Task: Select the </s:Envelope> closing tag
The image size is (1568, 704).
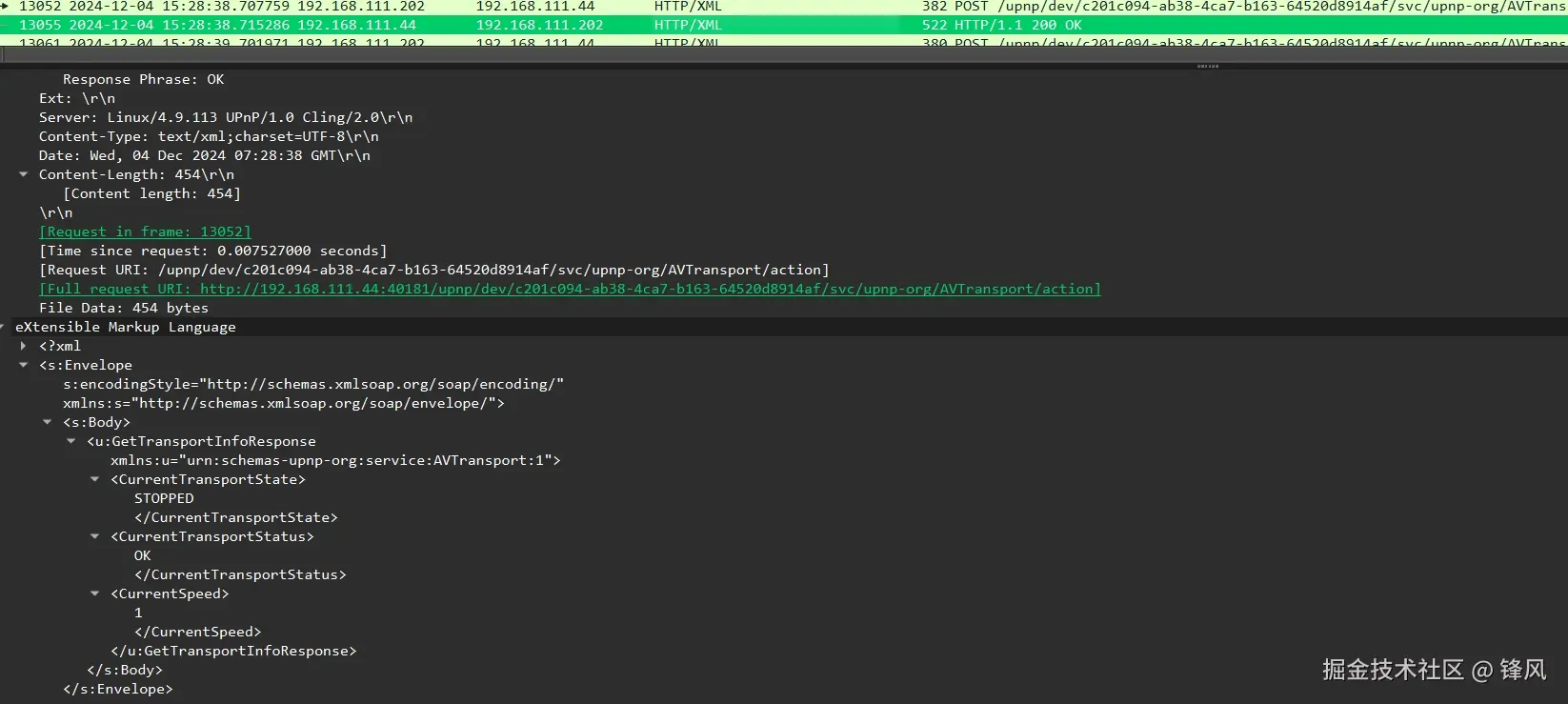Action: coord(118,689)
